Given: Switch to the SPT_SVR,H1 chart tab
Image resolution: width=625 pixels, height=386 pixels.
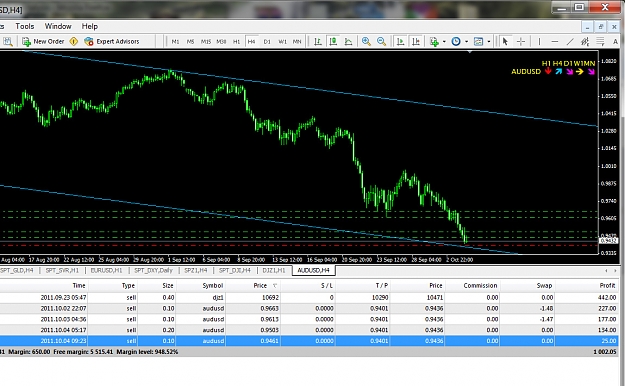Looking at the screenshot, I should click(62, 270).
